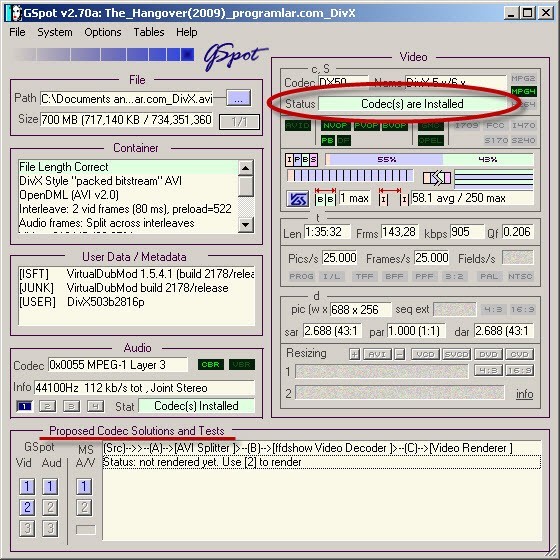
Task: Click the PFF indicator
Action: [424, 276]
